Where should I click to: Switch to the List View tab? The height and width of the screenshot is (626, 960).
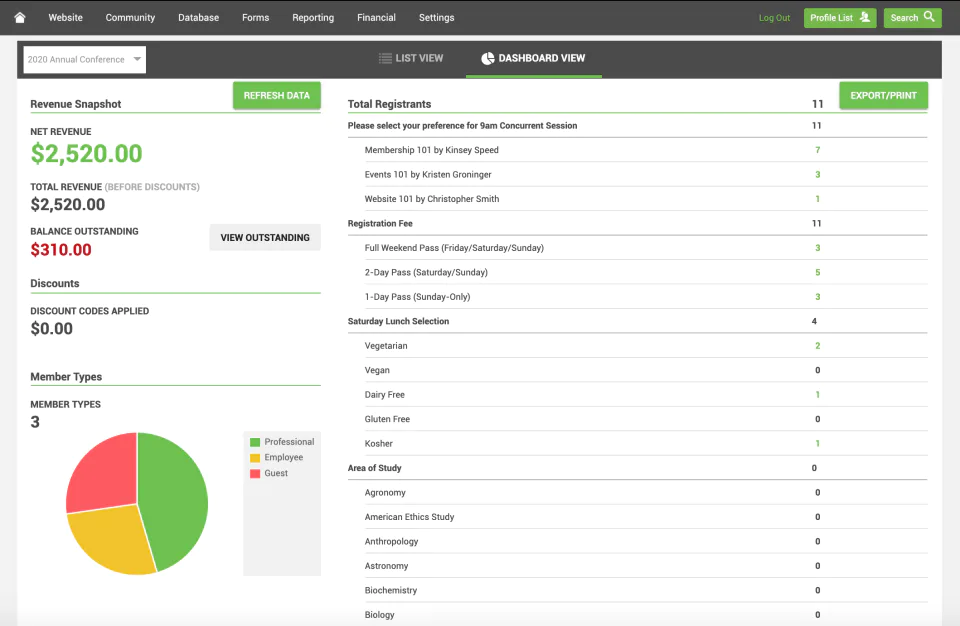pyautogui.click(x=411, y=59)
